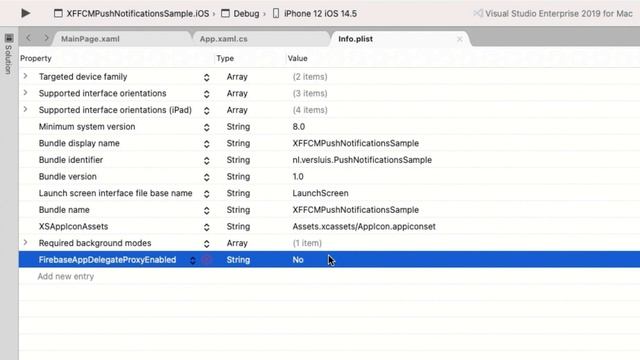The width and height of the screenshot is (640, 360).
Task: Remove the FirebaseAppDelegateProxyEnabled entry with red icon
Action: tap(207, 260)
